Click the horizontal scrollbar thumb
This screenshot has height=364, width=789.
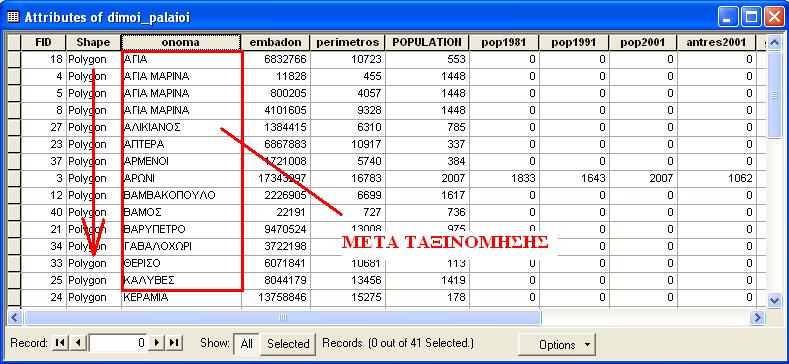click(x=282, y=318)
